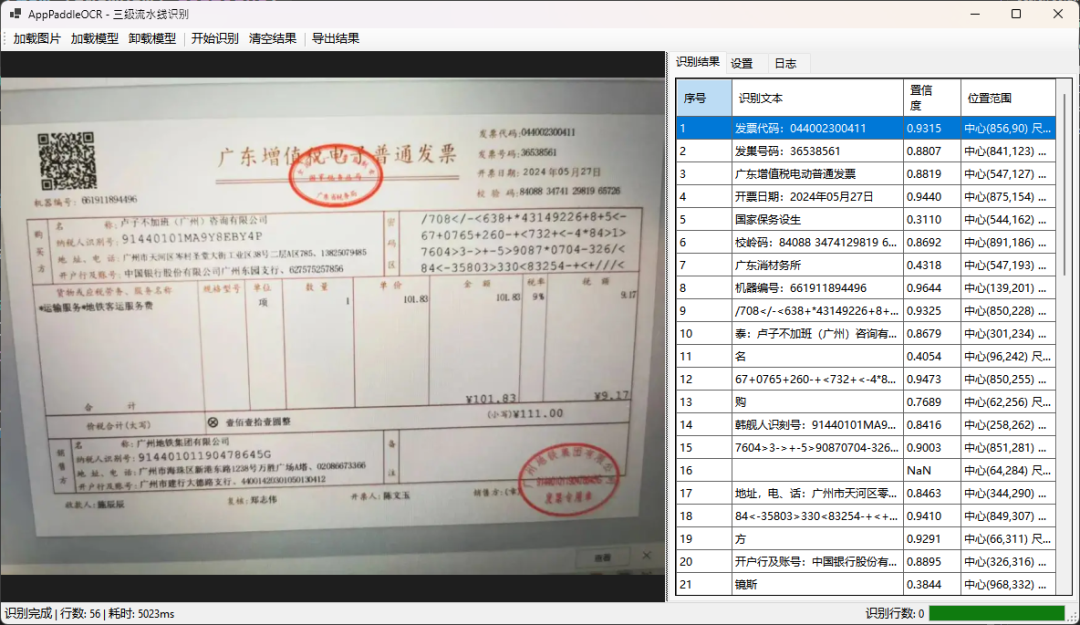Click status text 识别完成 行数 56
This screenshot has height=625, width=1080.
pyautogui.click(x=90, y=613)
